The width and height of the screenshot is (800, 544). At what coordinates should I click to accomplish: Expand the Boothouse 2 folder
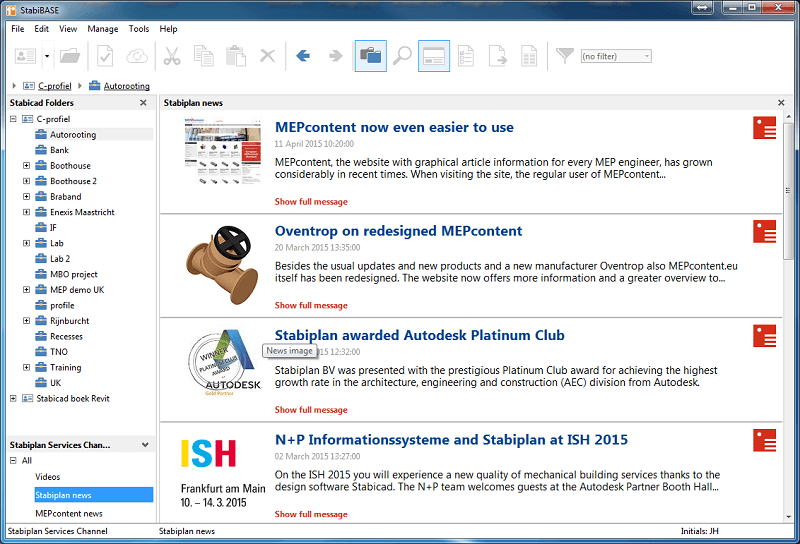click(x=27, y=181)
